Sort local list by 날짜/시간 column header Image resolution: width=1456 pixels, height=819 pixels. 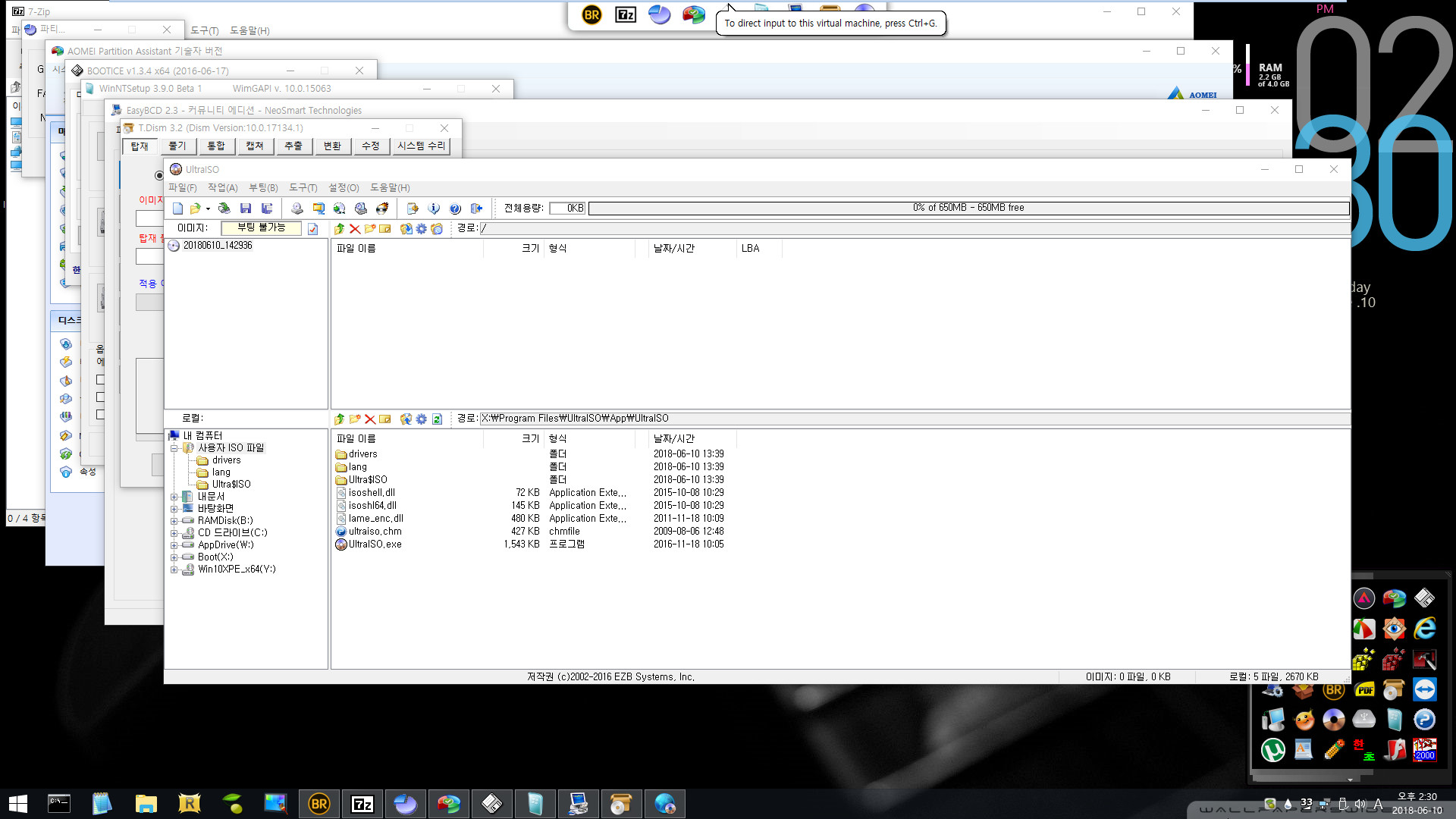point(692,438)
